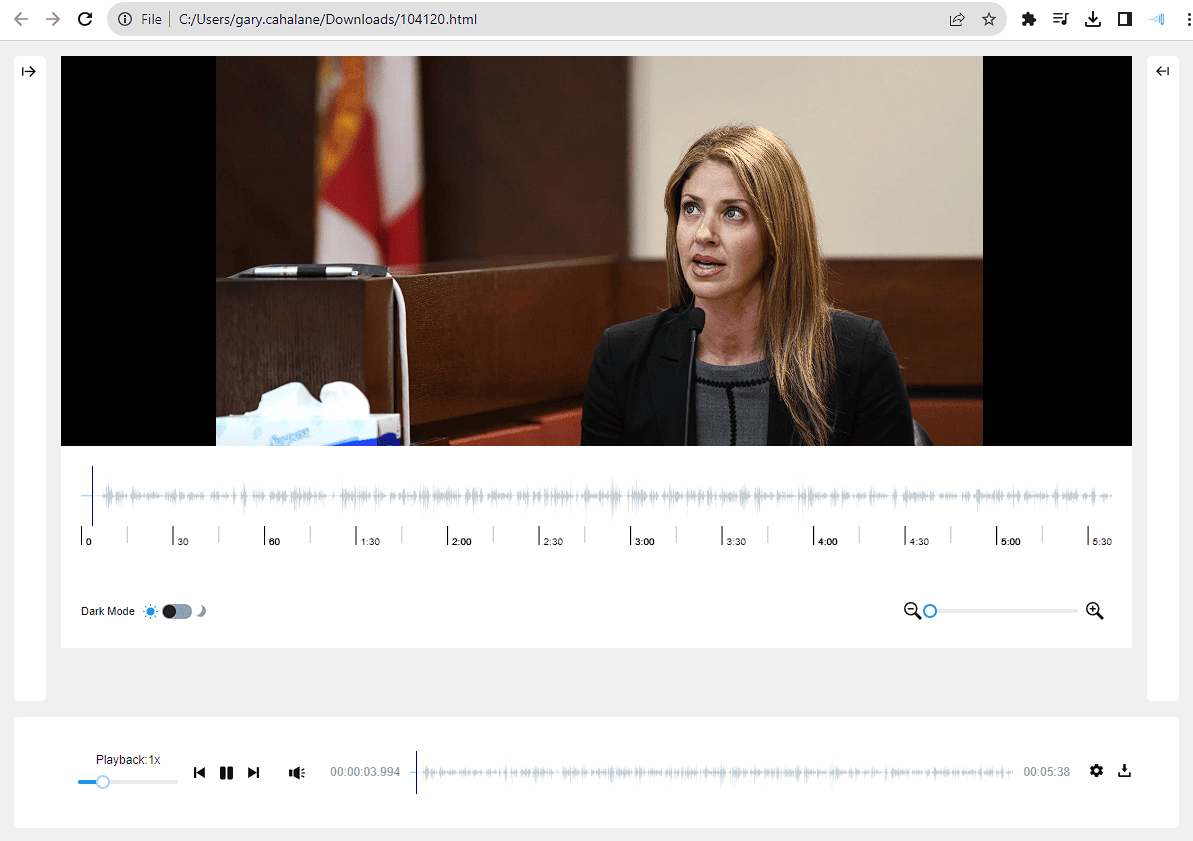Click the current time 00:00:03.994
1193x841 pixels.
pyautogui.click(x=364, y=772)
